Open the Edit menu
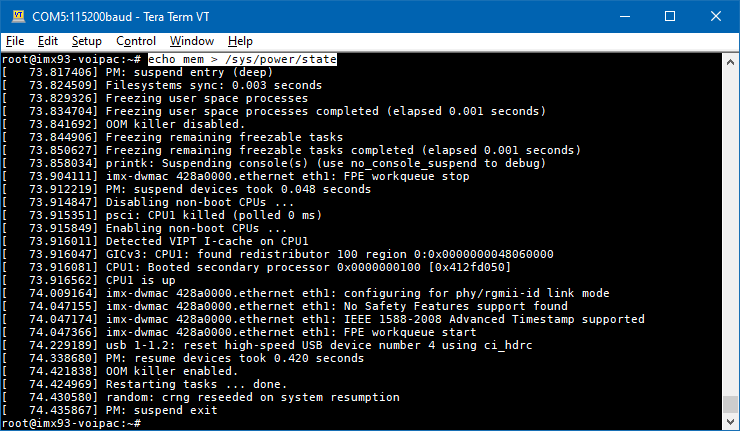This screenshot has height=431, width=740. (x=48, y=41)
